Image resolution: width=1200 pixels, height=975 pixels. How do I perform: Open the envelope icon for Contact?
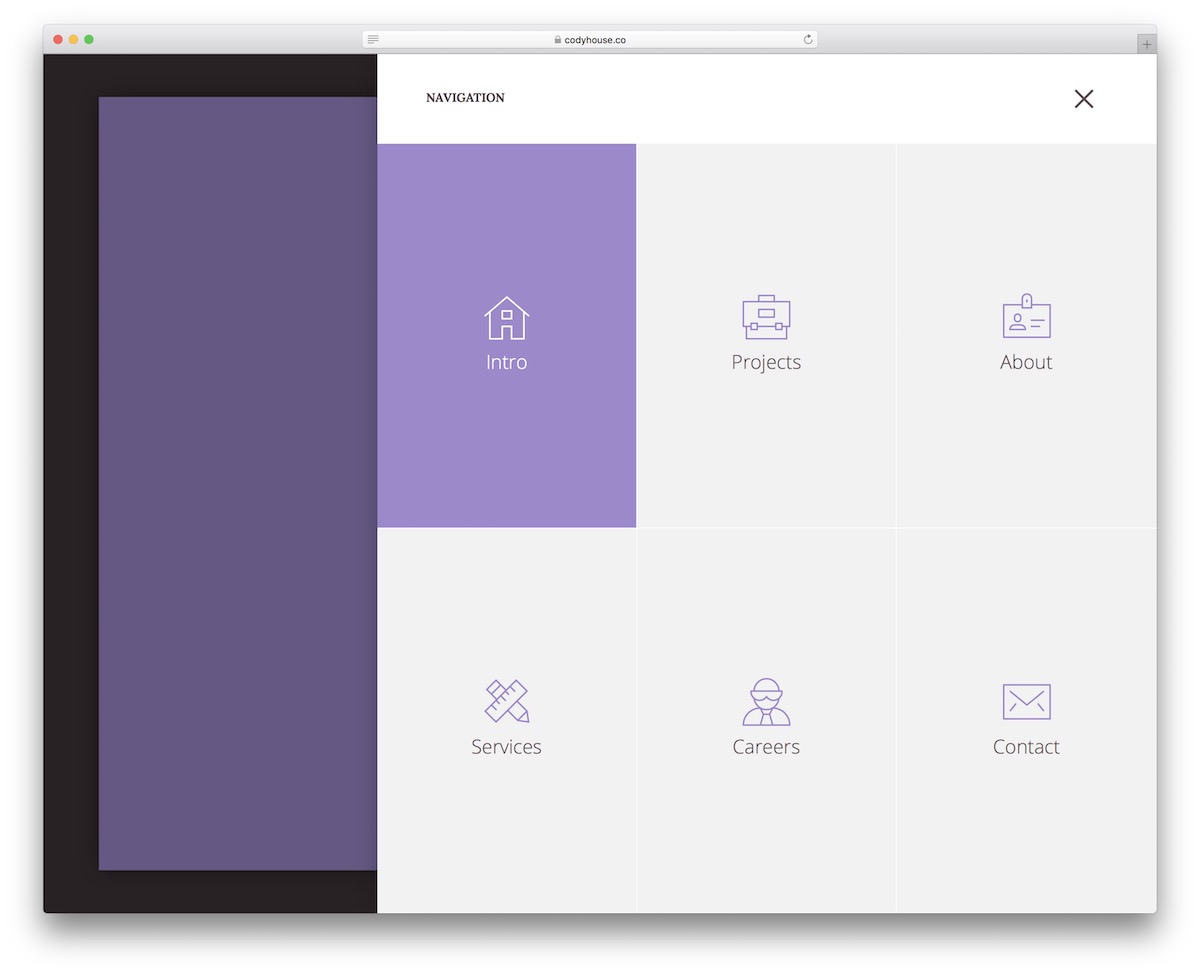tap(1026, 700)
